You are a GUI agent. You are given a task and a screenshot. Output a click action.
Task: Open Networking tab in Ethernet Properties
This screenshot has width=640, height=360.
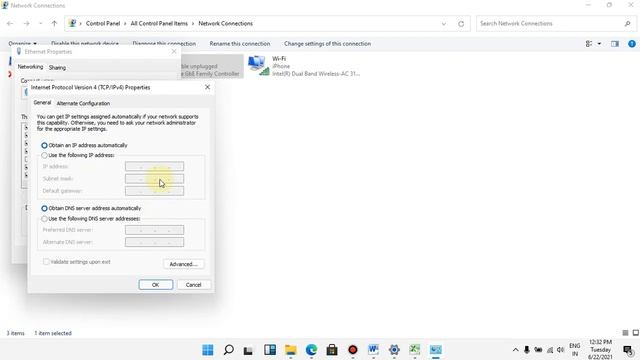[30, 67]
